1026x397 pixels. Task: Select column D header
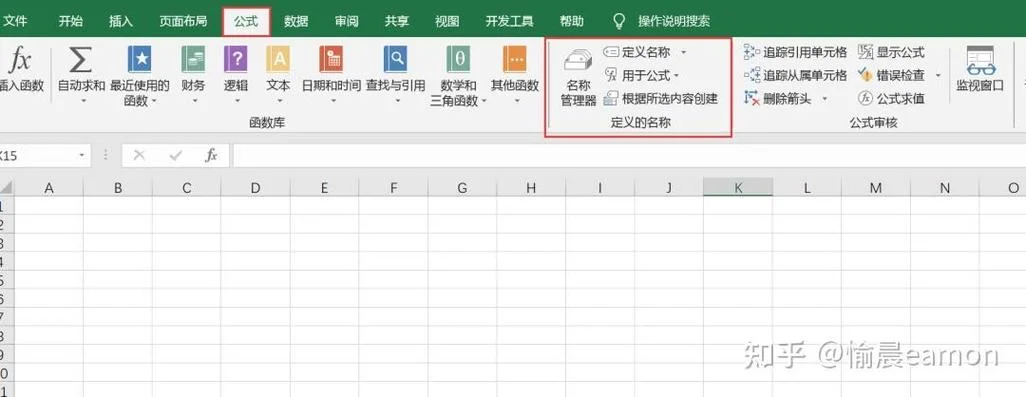255,188
